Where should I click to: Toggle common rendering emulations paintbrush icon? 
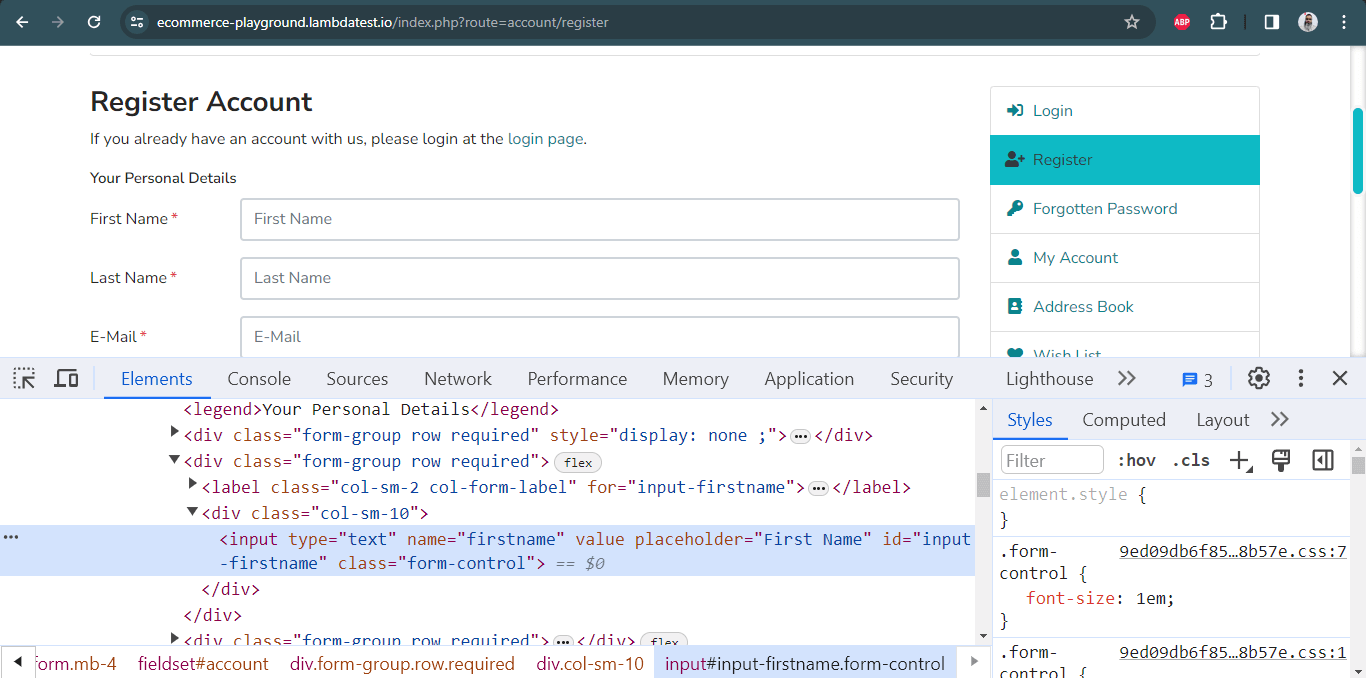click(1281, 460)
